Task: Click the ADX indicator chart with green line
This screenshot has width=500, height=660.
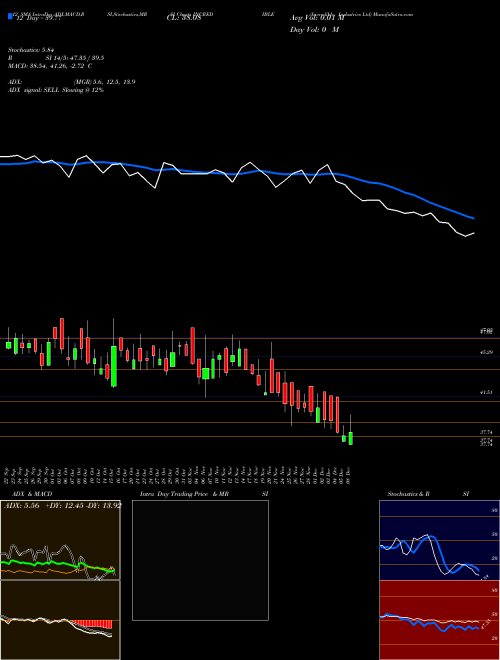Action: pyautogui.click(x=60, y=540)
